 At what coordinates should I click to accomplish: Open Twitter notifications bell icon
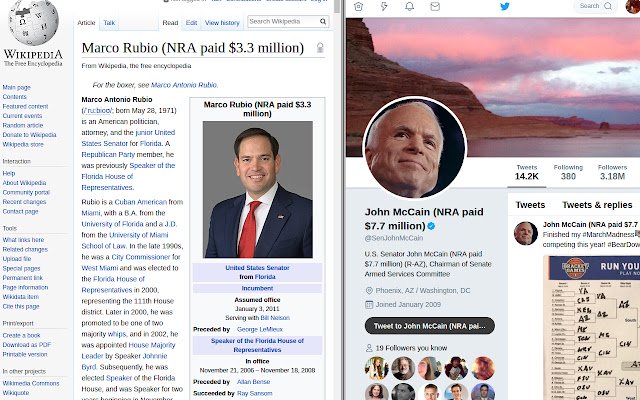coord(409,6)
